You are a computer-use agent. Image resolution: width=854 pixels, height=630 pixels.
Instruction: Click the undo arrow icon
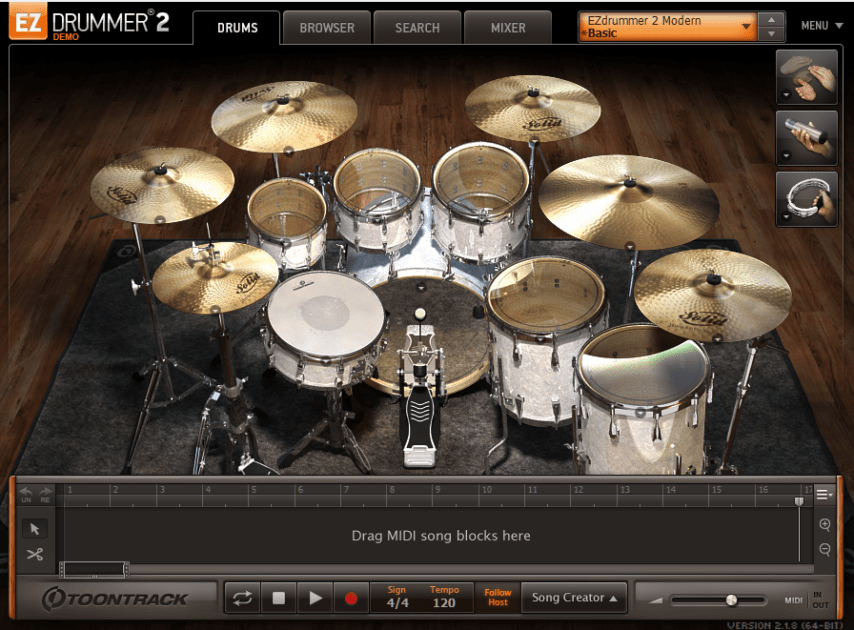[x=26, y=492]
